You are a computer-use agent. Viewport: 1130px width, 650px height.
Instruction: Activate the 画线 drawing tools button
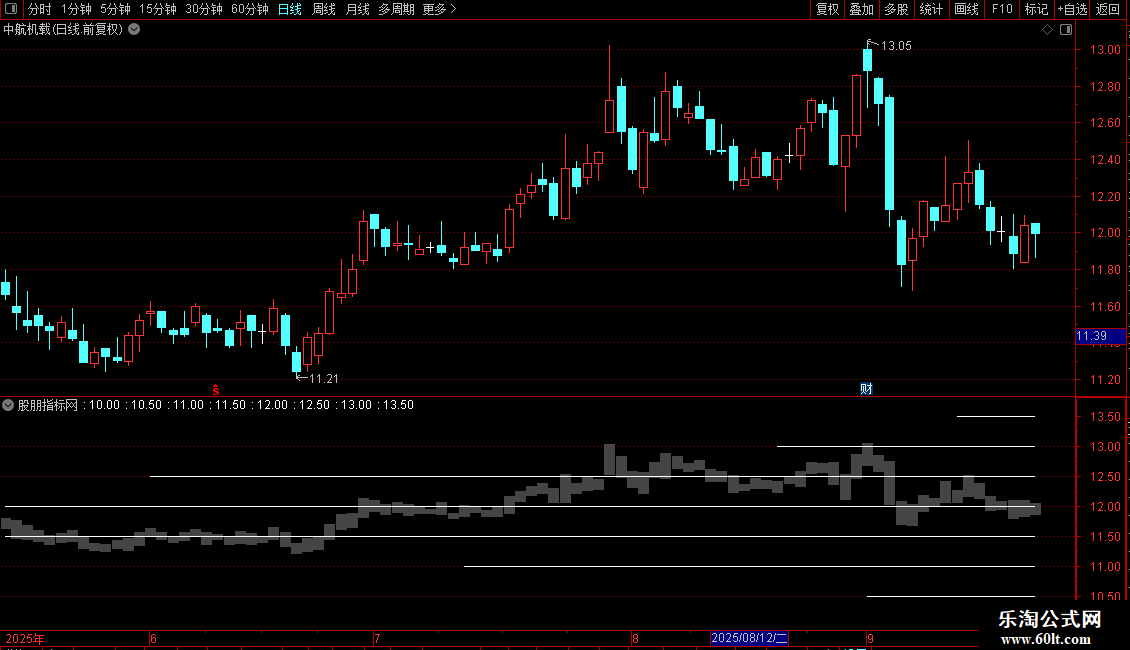[x=966, y=9]
